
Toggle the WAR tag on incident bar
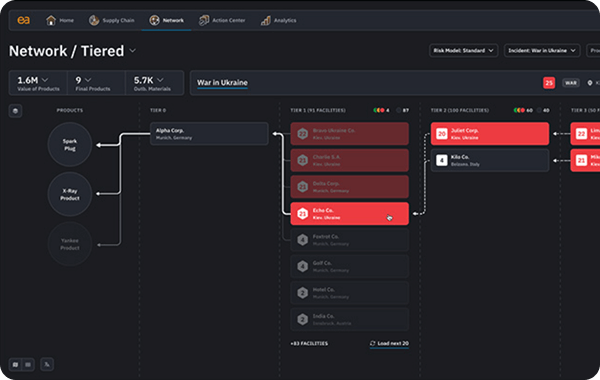coord(571,83)
